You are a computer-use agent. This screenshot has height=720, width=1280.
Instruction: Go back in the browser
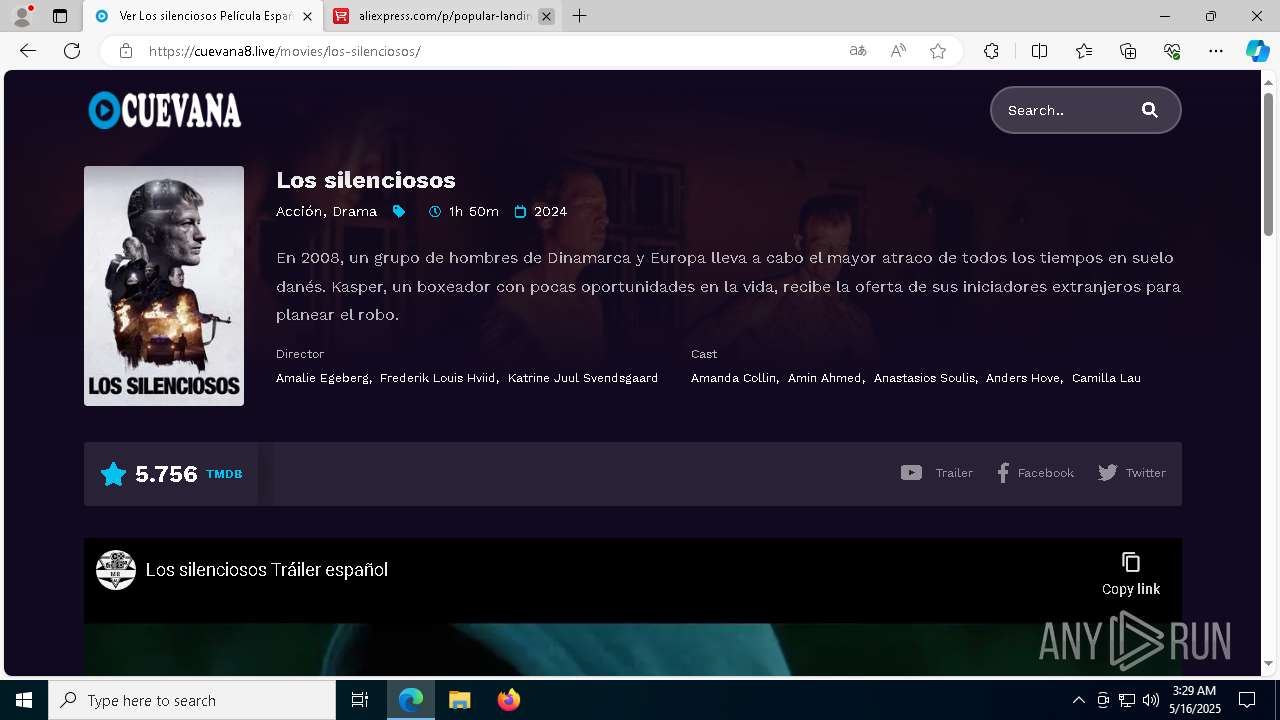(x=28, y=51)
